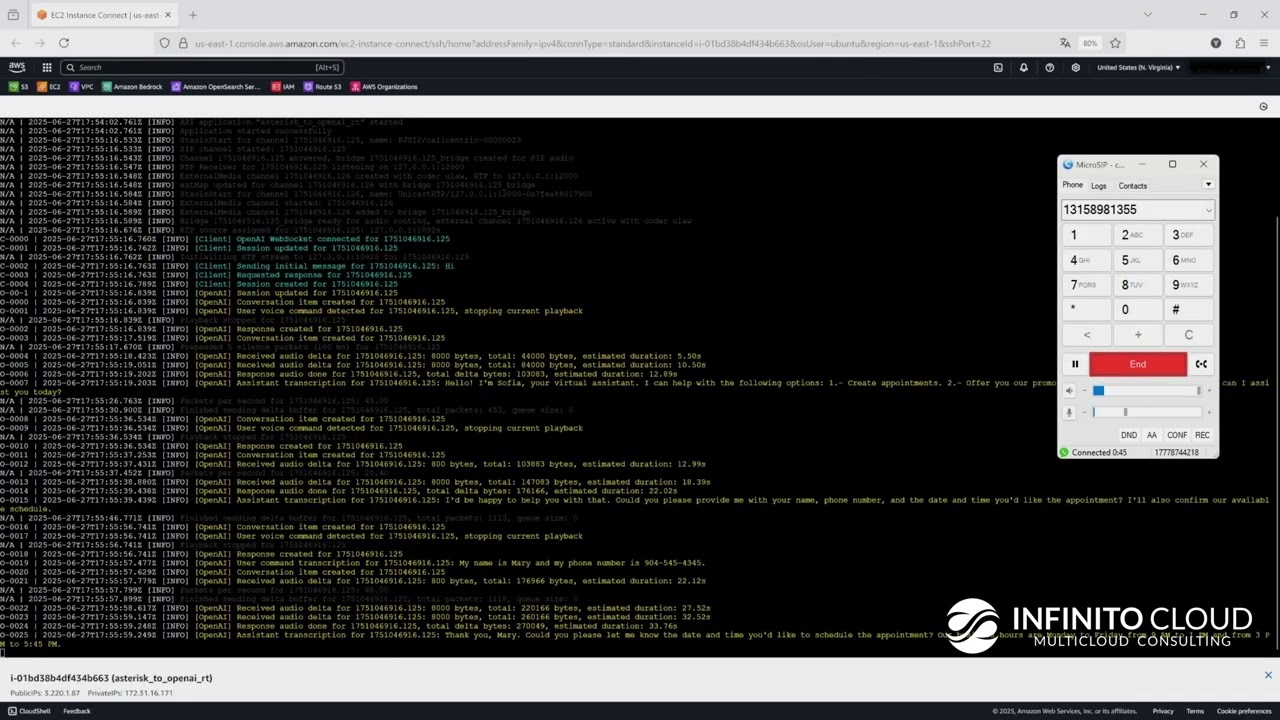Viewport: 1280px width, 720px height.
Task: Click the call transfer icon in MicroSIP
Action: click(x=1201, y=364)
